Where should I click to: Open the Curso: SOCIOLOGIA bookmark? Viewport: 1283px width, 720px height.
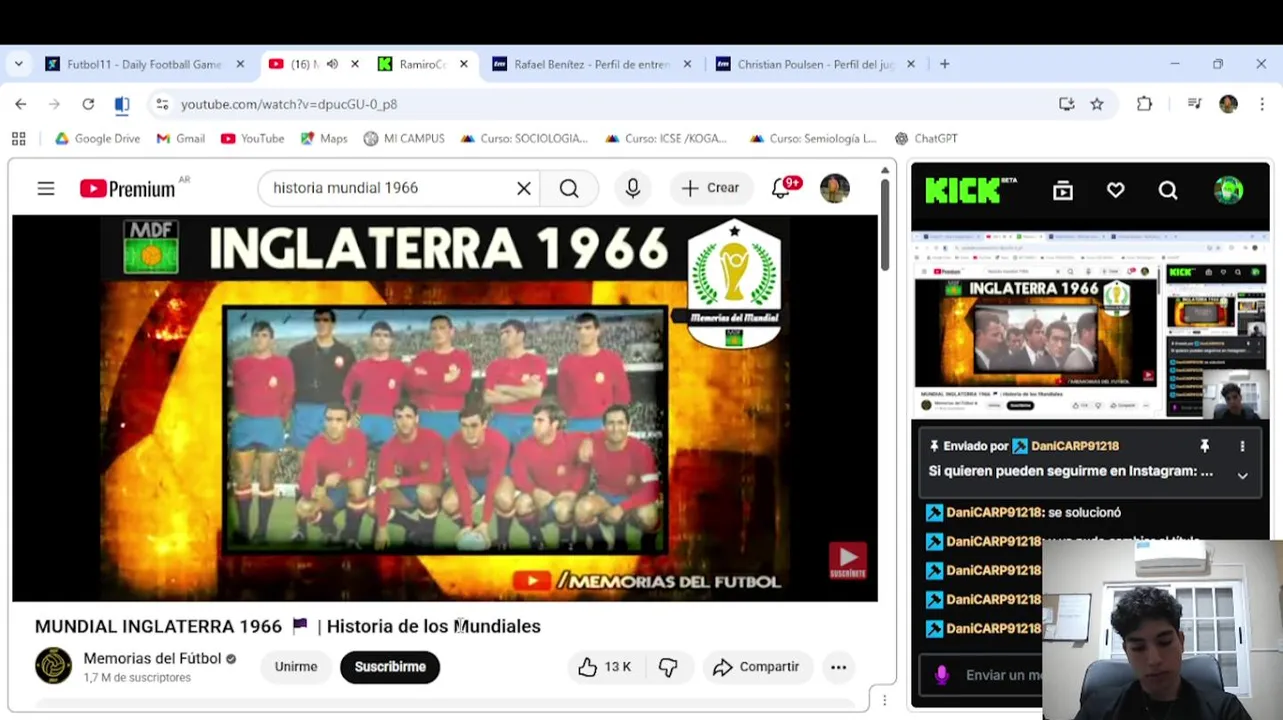[524, 139]
